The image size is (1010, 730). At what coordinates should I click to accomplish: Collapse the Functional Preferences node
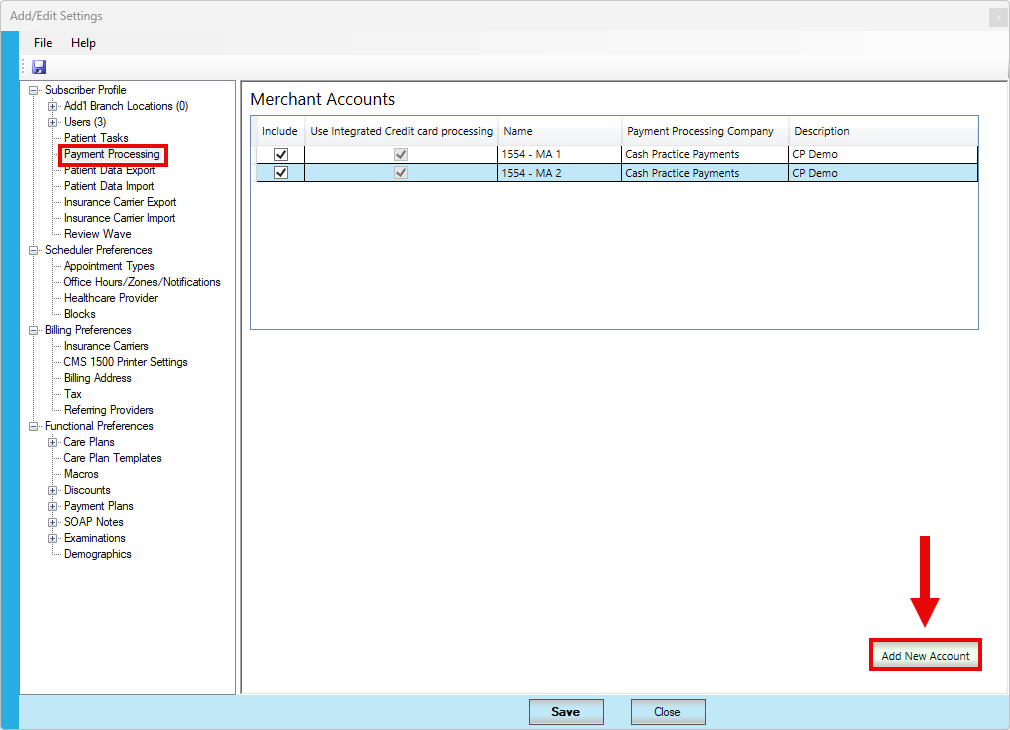coord(33,426)
